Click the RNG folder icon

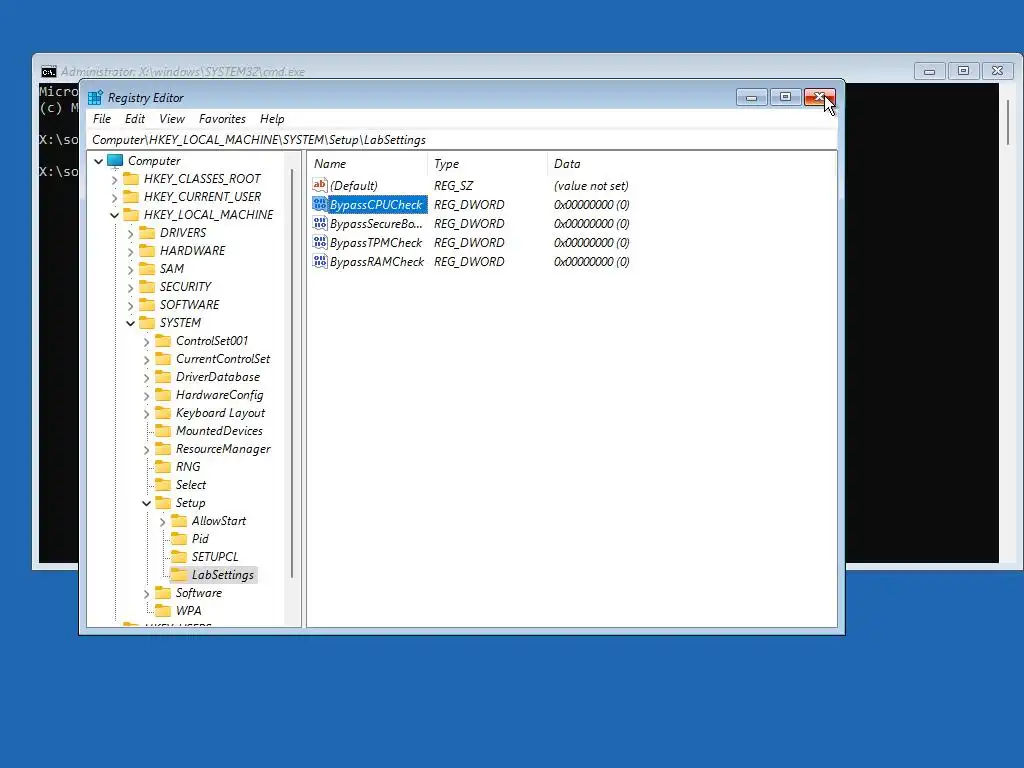click(x=163, y=467)
